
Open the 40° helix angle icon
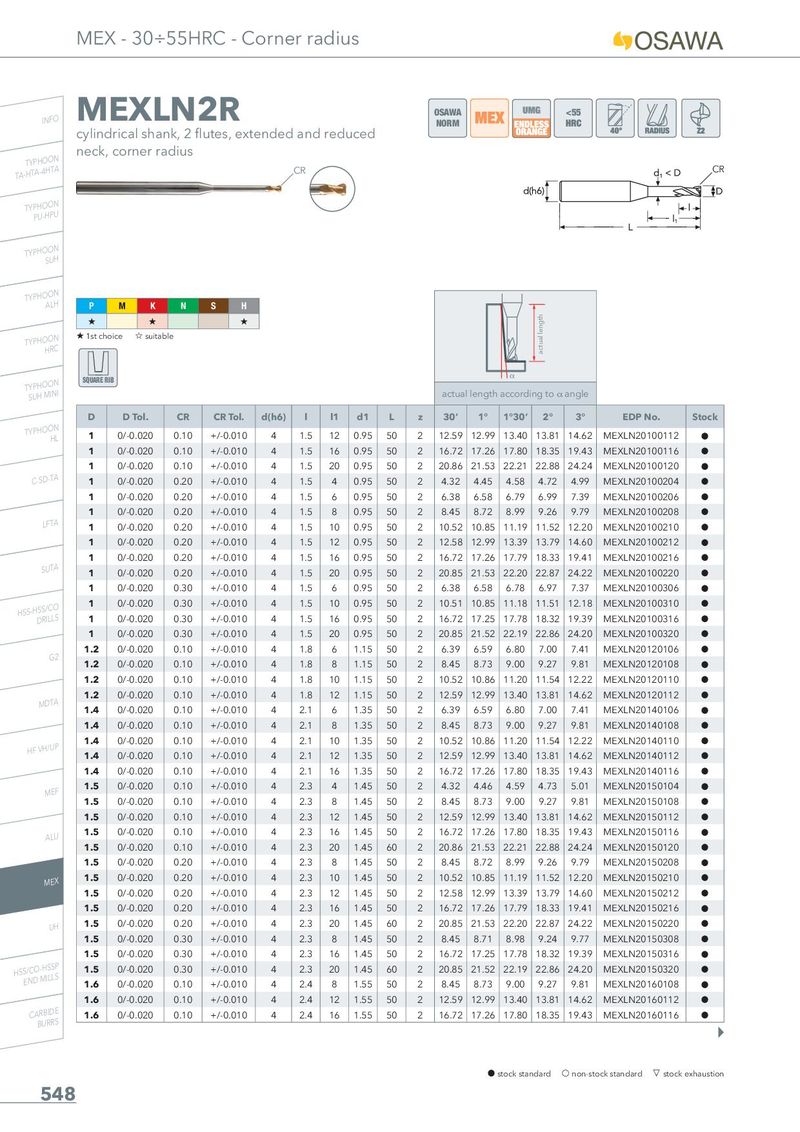[x=615, y=118]
